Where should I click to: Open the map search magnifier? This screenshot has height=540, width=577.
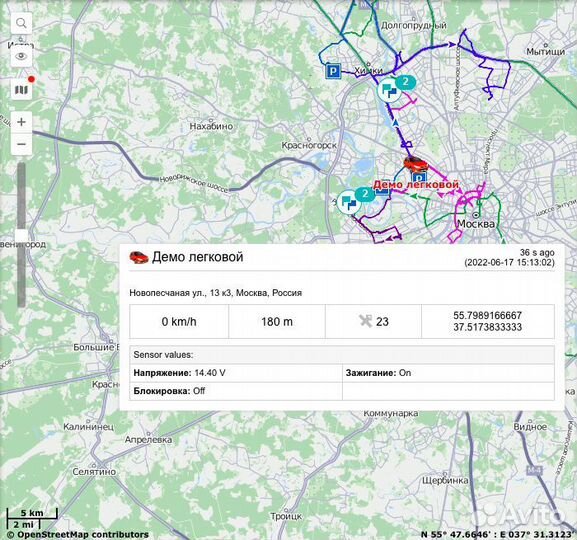click(x=21, y=23)
